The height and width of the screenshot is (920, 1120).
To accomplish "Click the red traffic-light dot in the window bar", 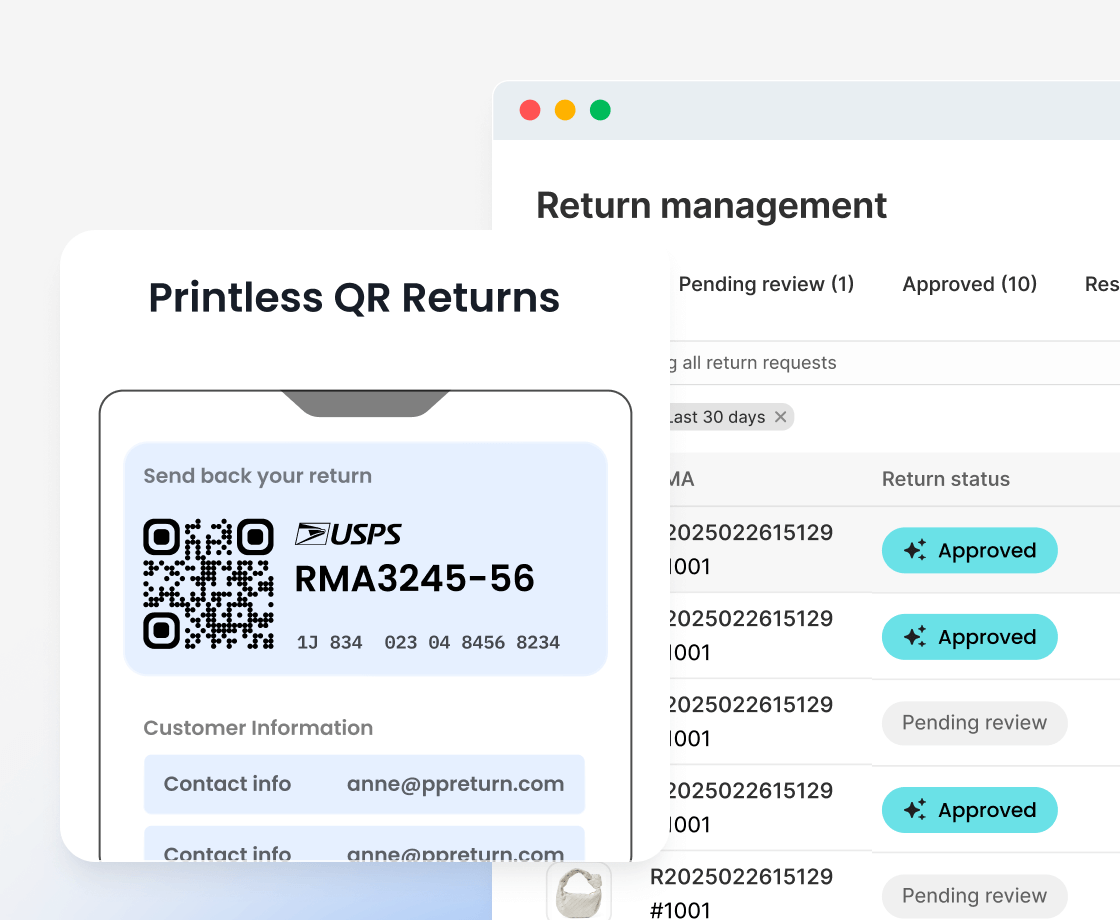I will (x=529, y=110).
